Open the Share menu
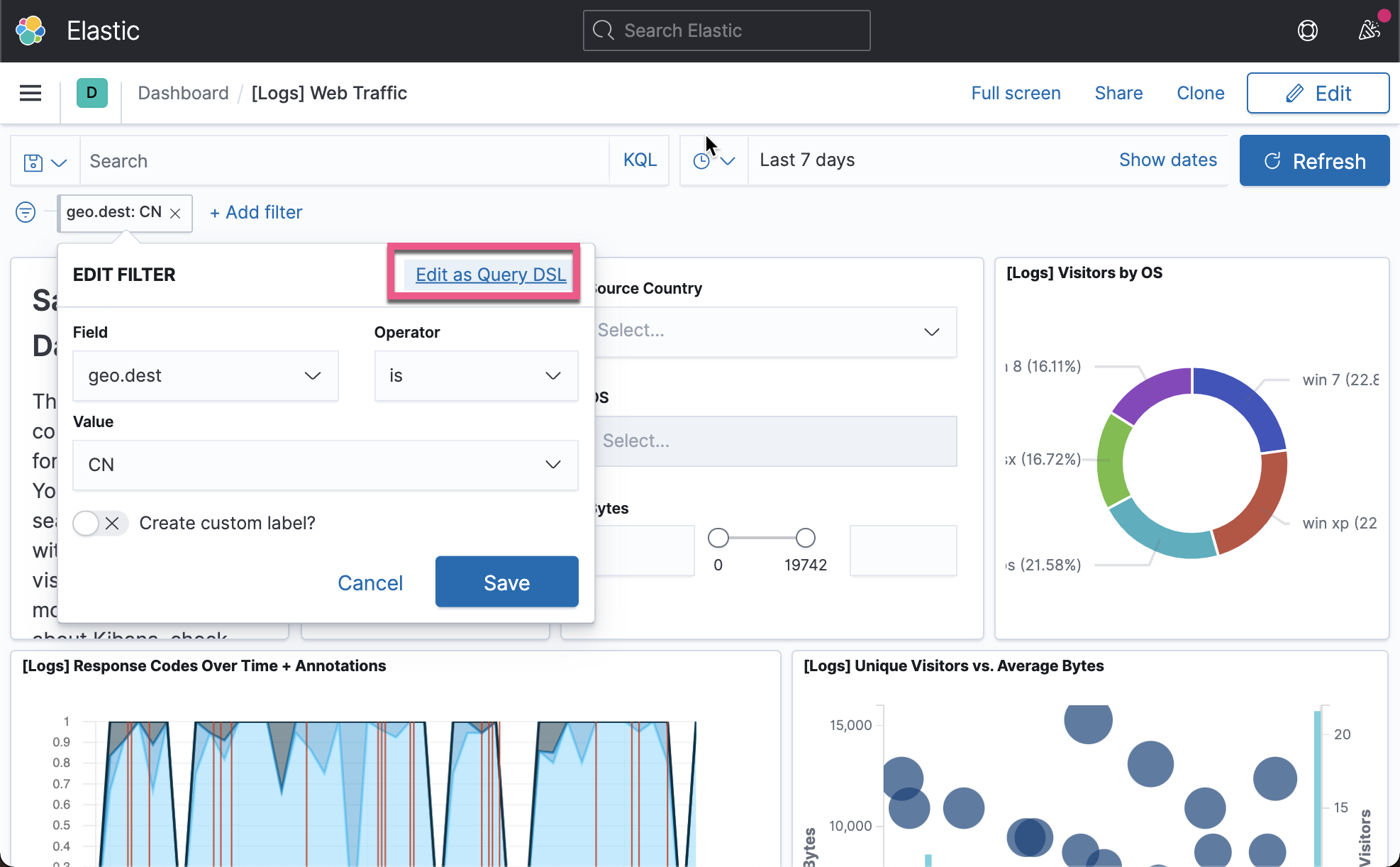The image size is (1400, 867). [x=1118, y=93]
